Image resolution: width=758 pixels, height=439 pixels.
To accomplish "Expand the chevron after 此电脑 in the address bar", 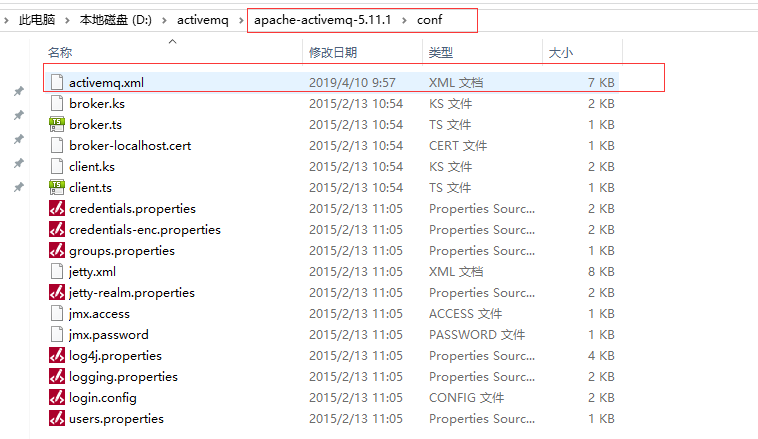I will [67, 20].
